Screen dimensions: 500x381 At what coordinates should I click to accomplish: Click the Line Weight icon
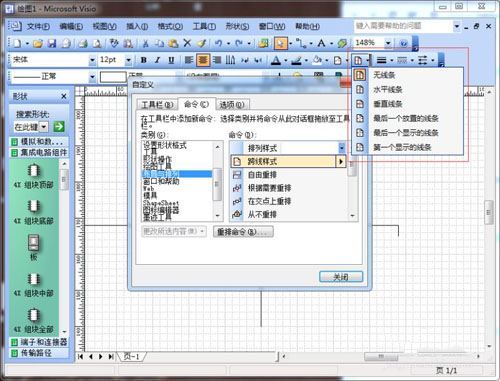pos(382,60)
